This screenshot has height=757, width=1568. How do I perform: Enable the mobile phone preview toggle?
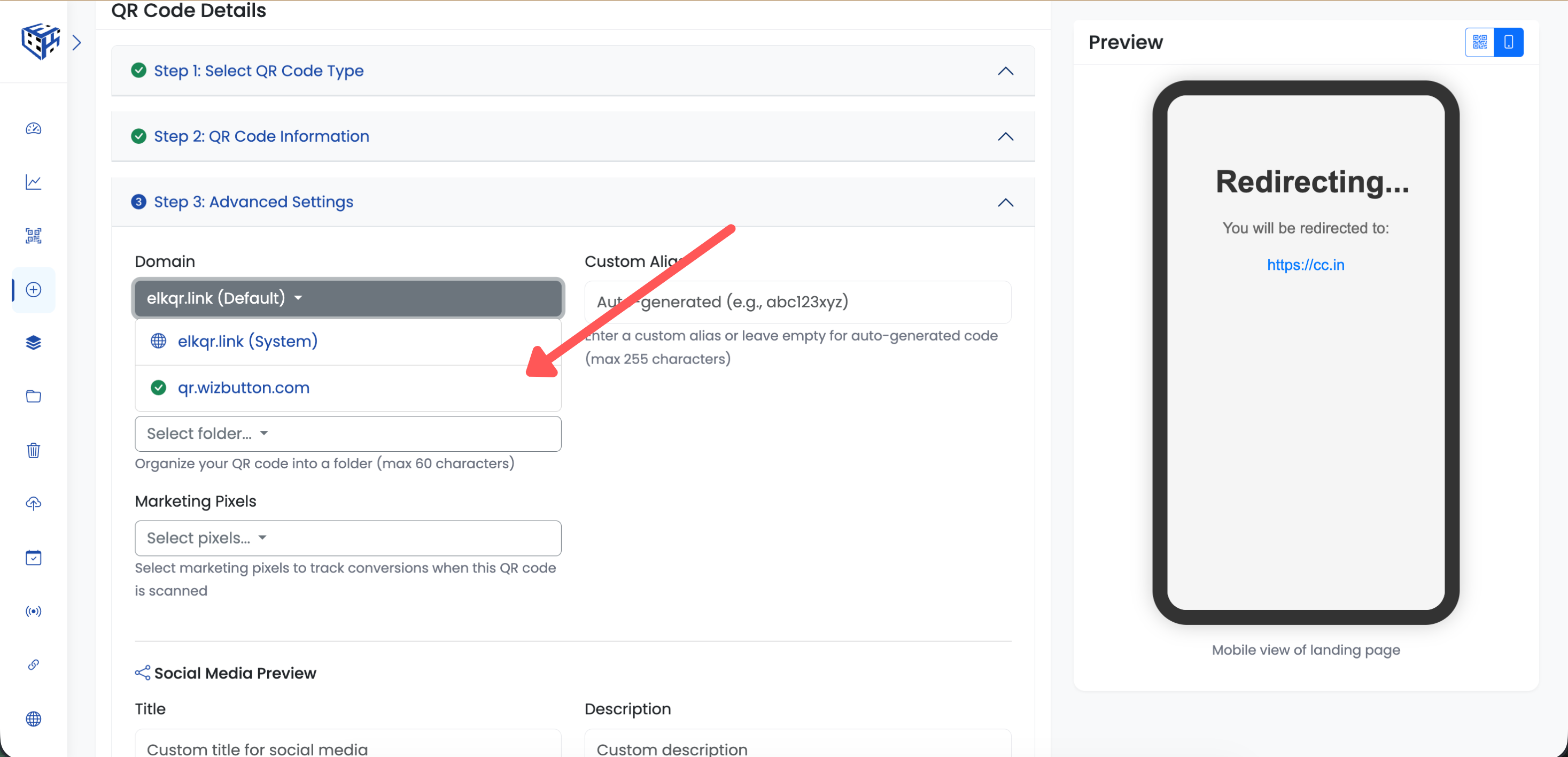1508,42
